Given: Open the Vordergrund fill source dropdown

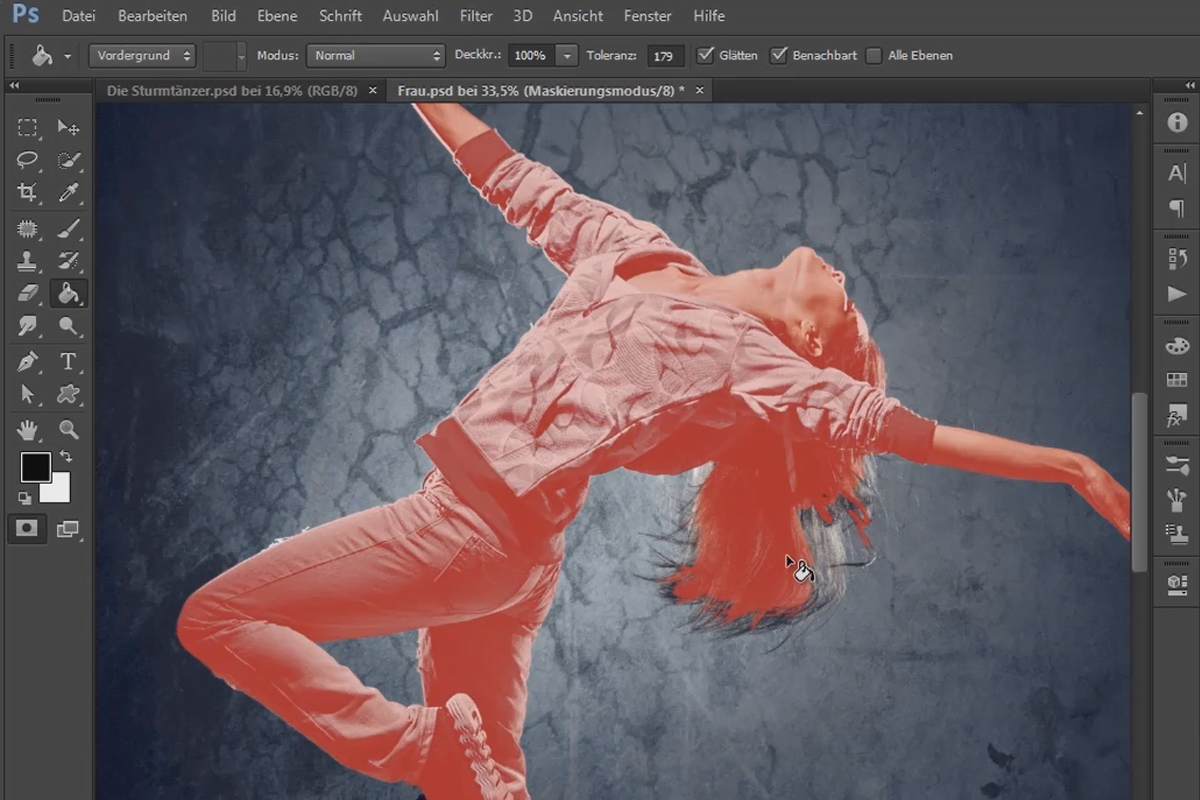Looking at the screenshot, I should tap(142, 56).
